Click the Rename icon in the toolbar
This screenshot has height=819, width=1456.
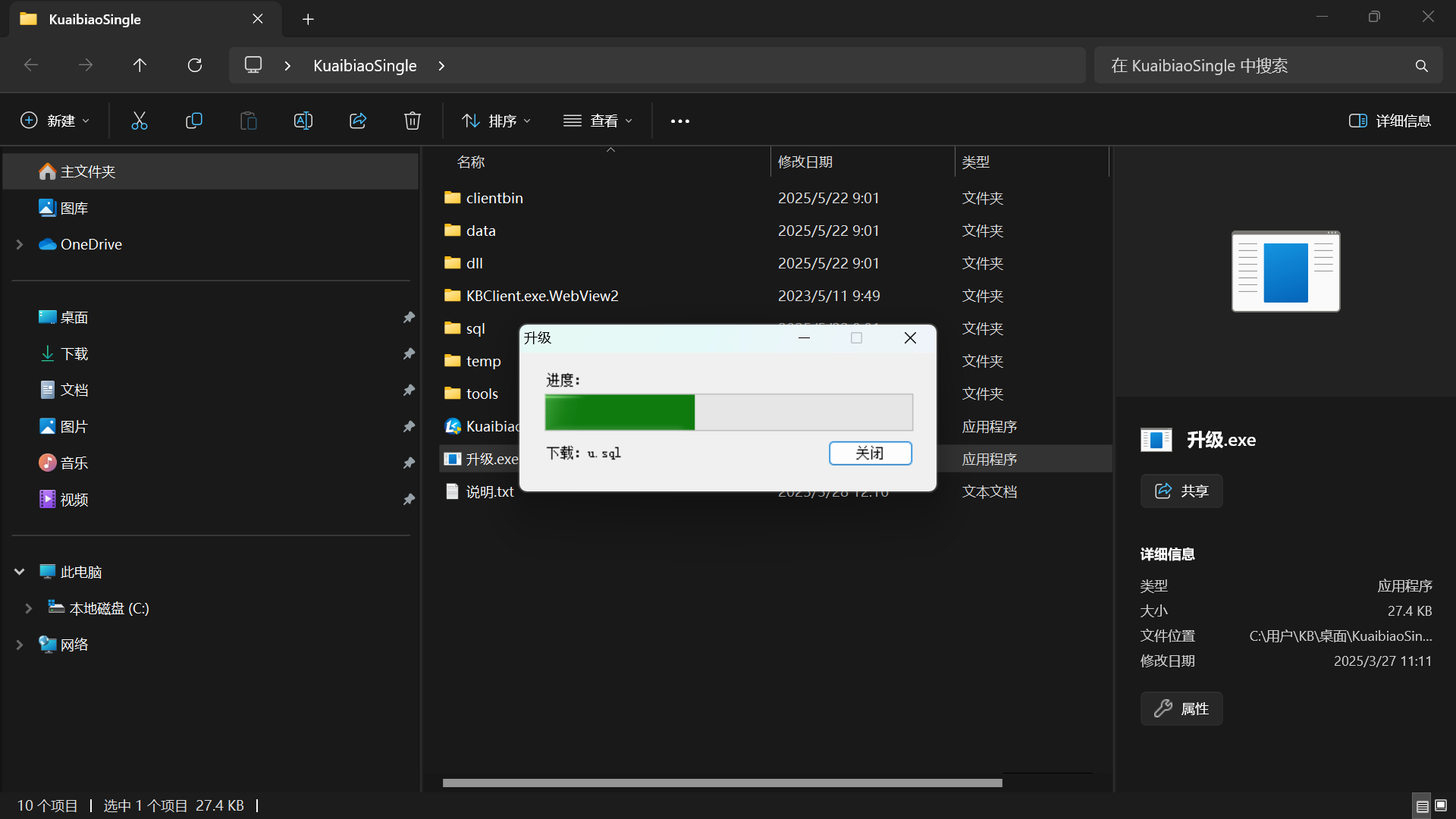pyautogui.click(x=303, y=121)
